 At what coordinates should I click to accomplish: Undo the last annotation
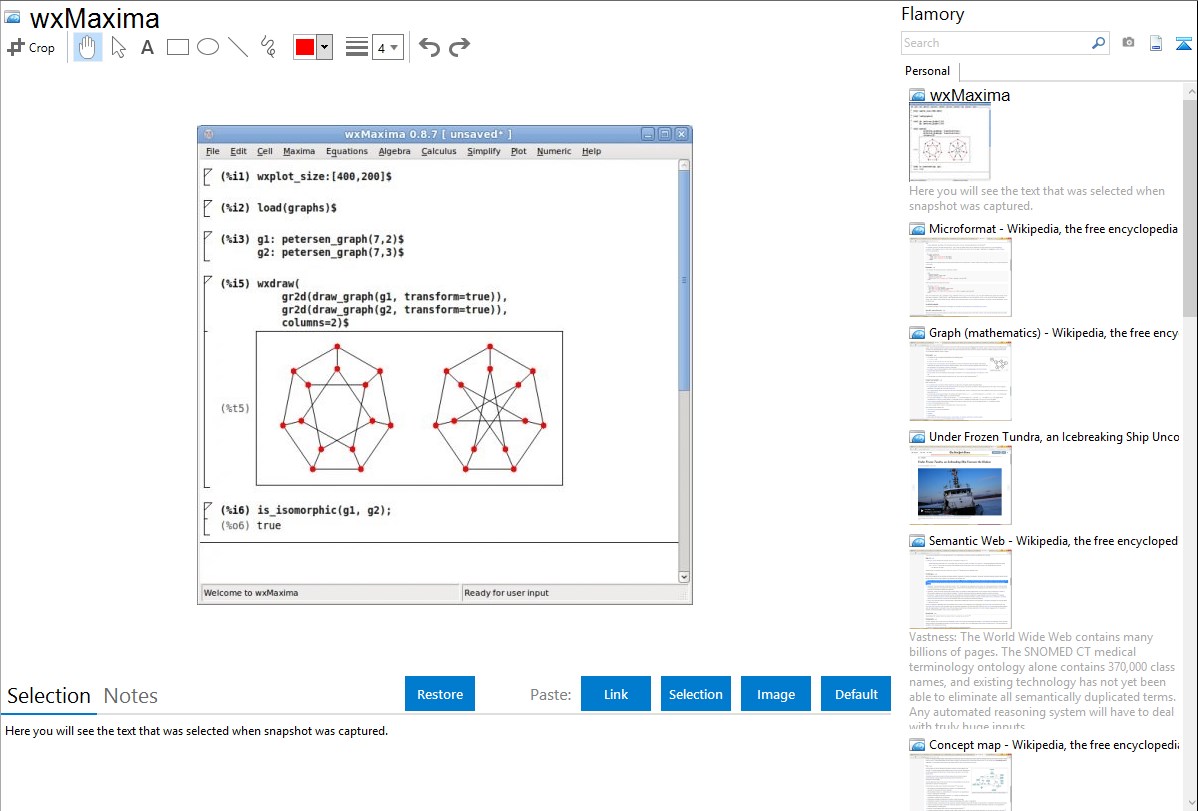point(429,47)
